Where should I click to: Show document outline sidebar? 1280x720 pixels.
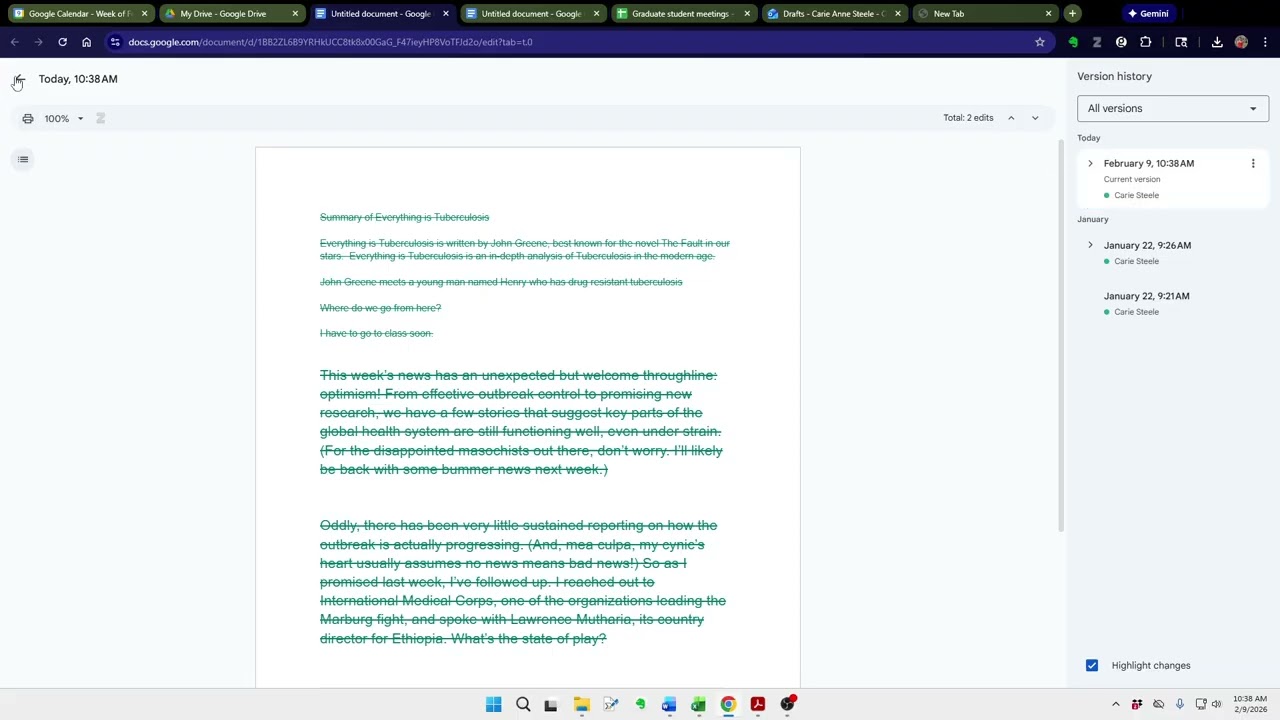pyautogui.click(x=23, y=159)
